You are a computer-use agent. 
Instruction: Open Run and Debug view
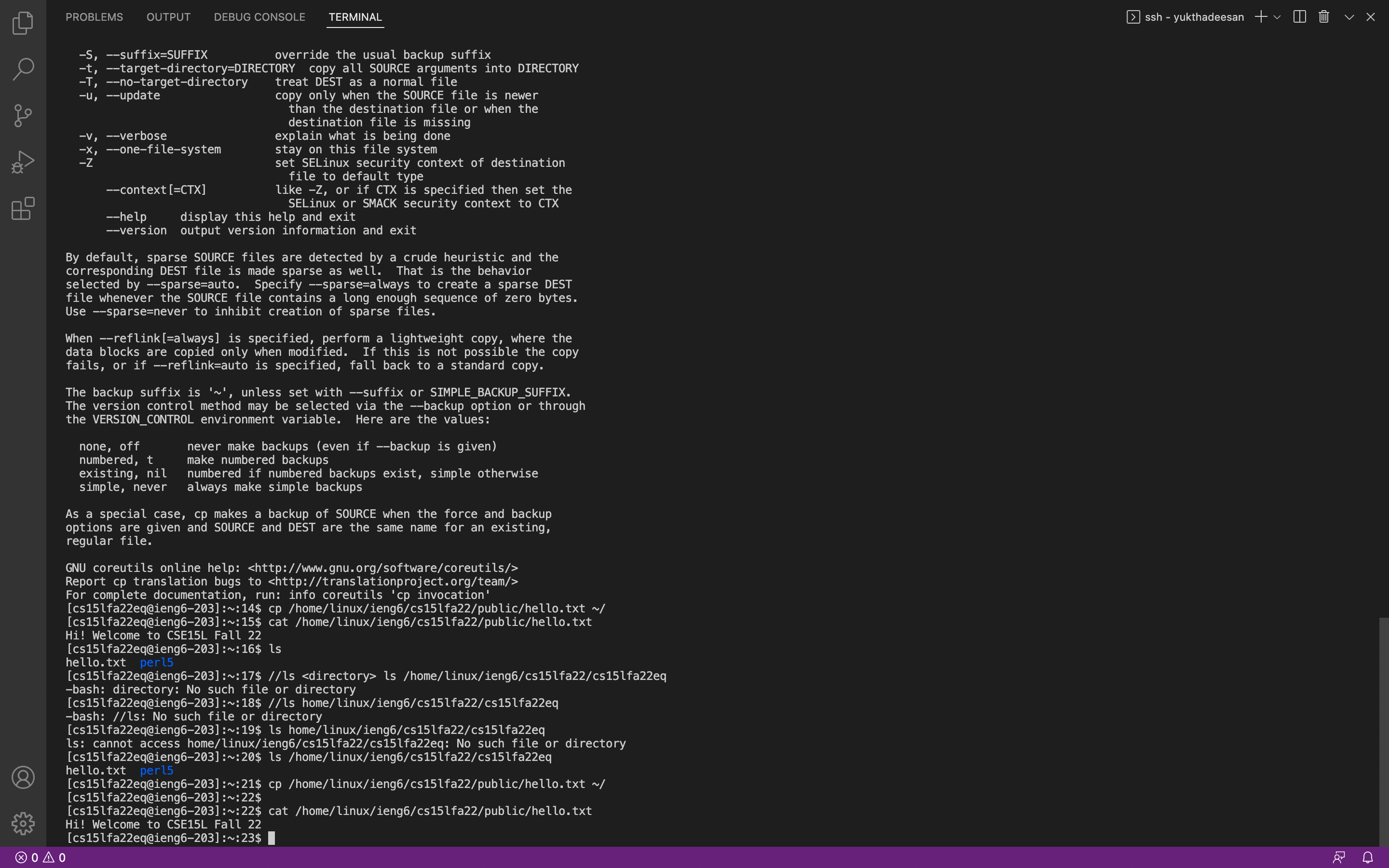tap(23, 162)
